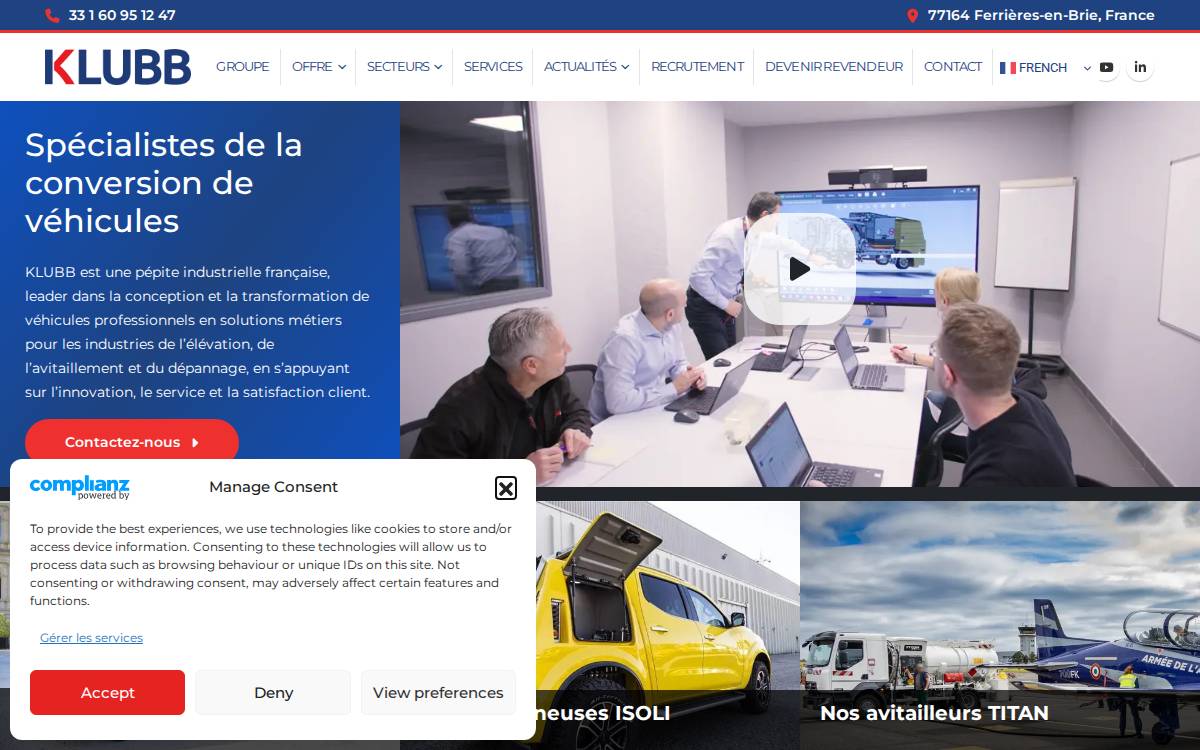Call the number 33 1 60 95 12 47
Viewport: 1200px width, 750px height.
point(122,15)
